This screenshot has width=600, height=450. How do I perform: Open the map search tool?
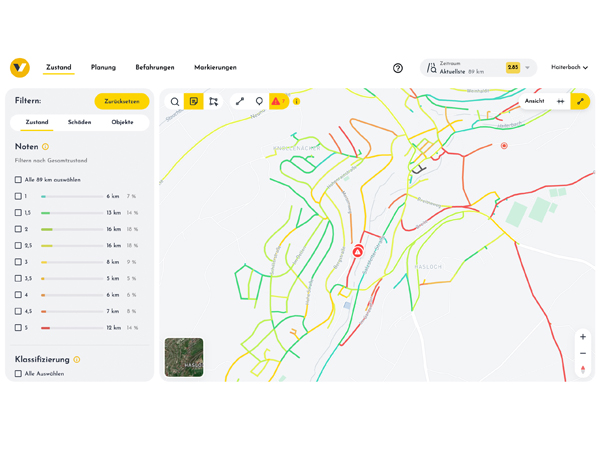pos(175,102)
